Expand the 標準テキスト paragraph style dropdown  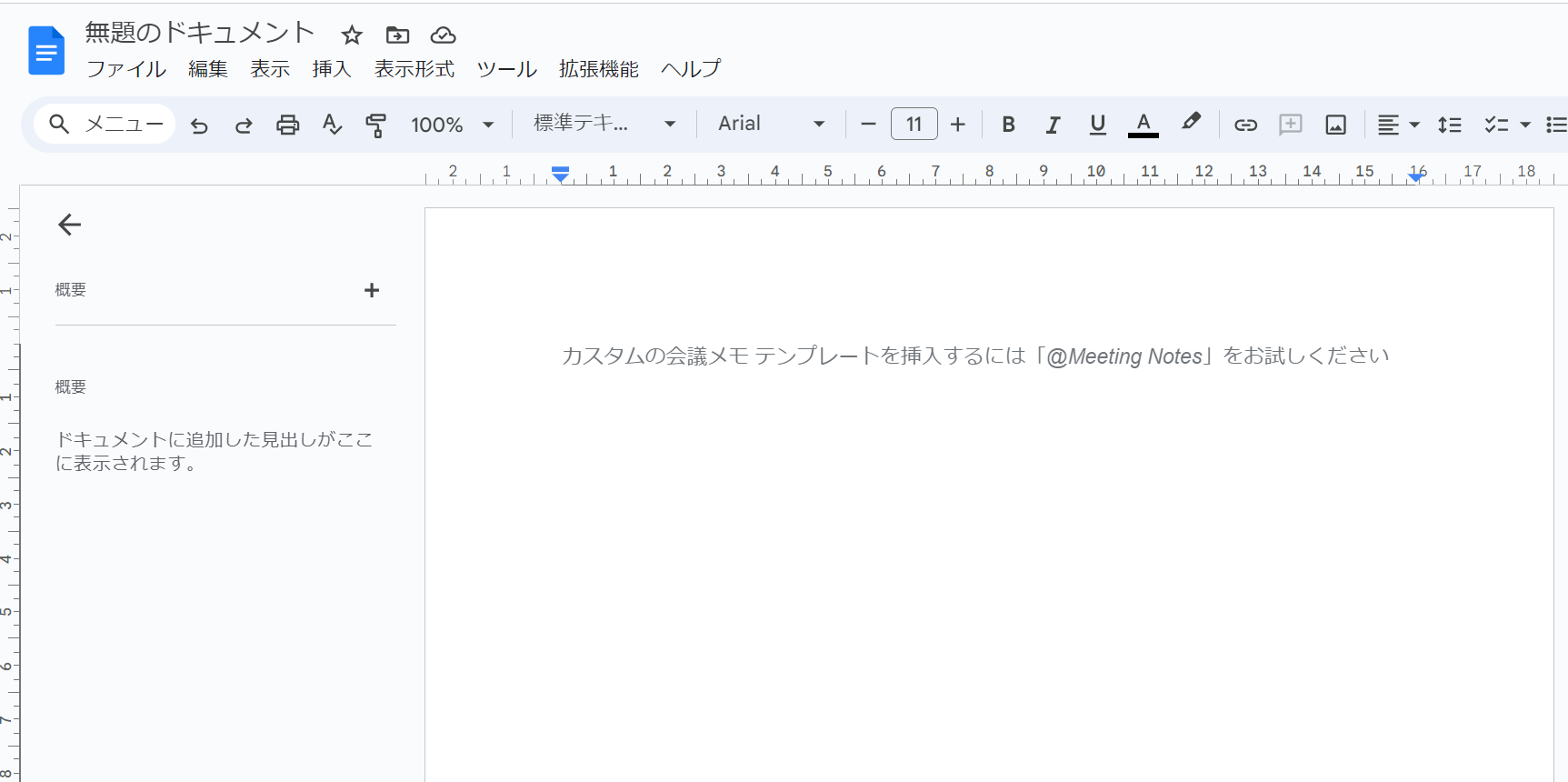tap(604, 124)
